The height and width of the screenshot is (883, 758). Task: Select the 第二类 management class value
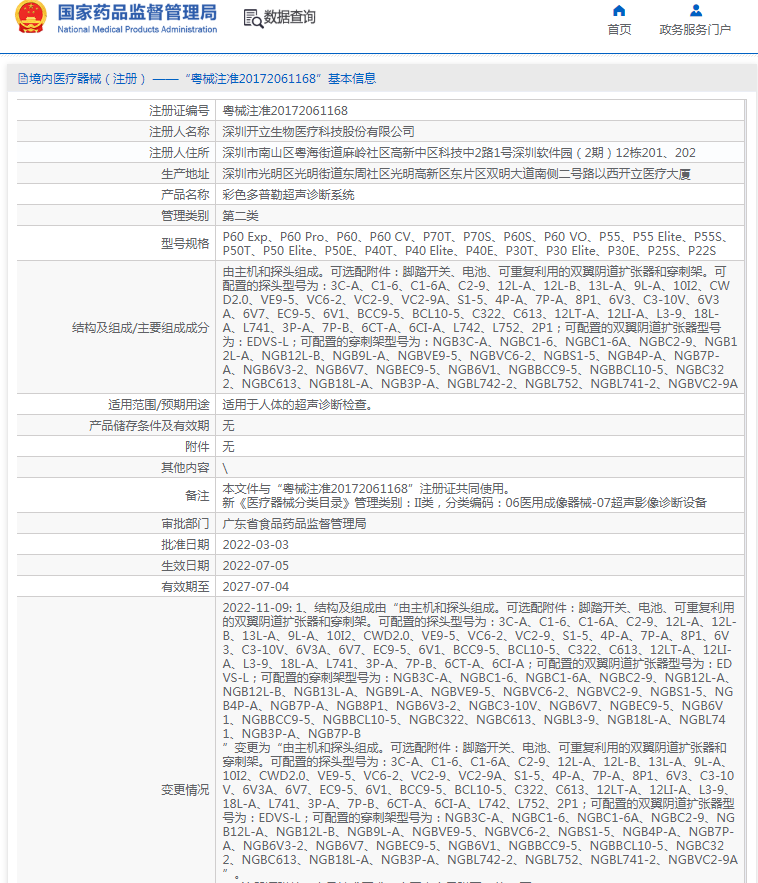[240, 216]
